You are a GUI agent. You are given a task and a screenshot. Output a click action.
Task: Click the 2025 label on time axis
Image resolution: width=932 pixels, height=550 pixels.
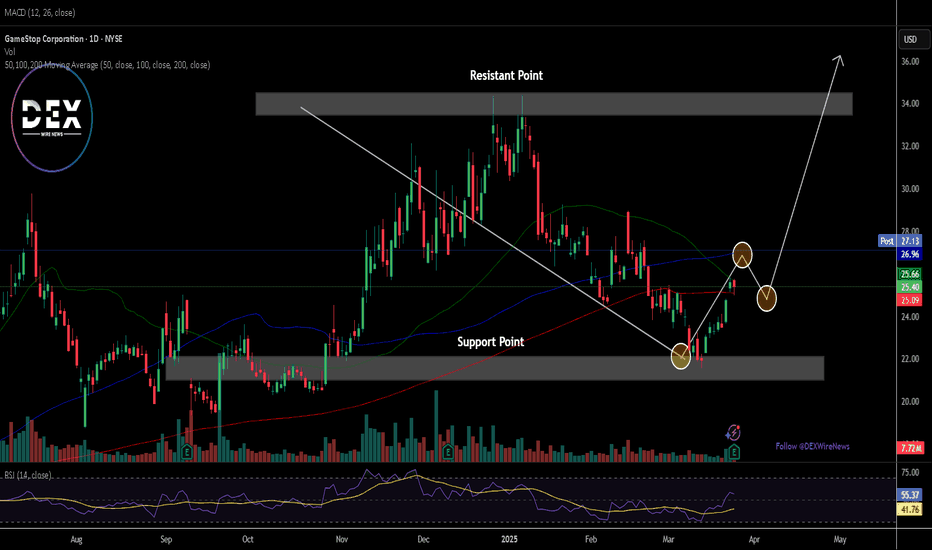509,539
